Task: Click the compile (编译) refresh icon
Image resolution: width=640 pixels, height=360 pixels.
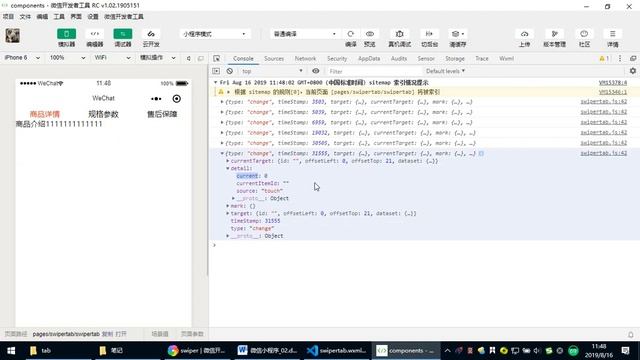Action: pyautogui.click(x=350, y=34)
